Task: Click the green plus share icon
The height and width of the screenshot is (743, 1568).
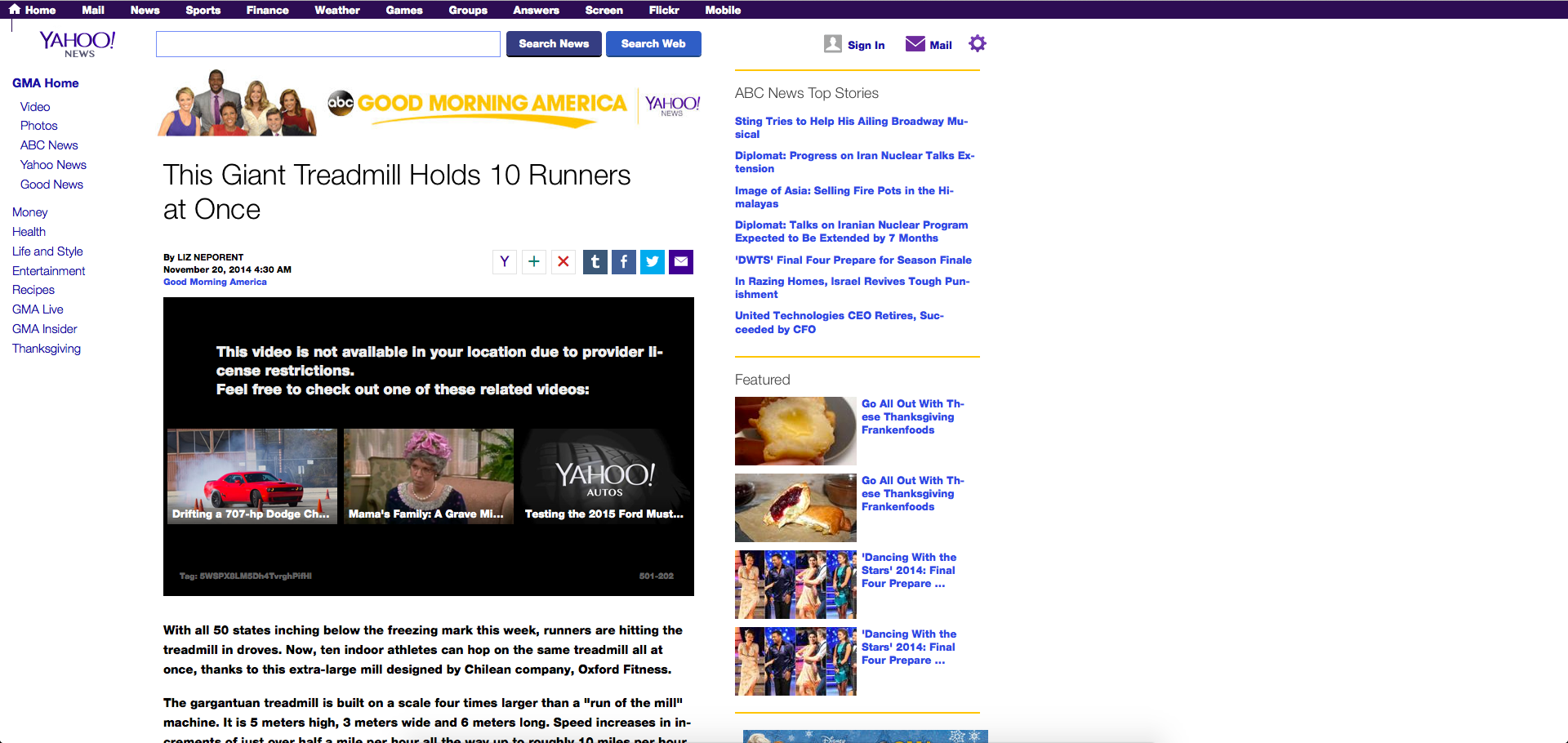Action: pyautogui.click(x=534, y=261)
